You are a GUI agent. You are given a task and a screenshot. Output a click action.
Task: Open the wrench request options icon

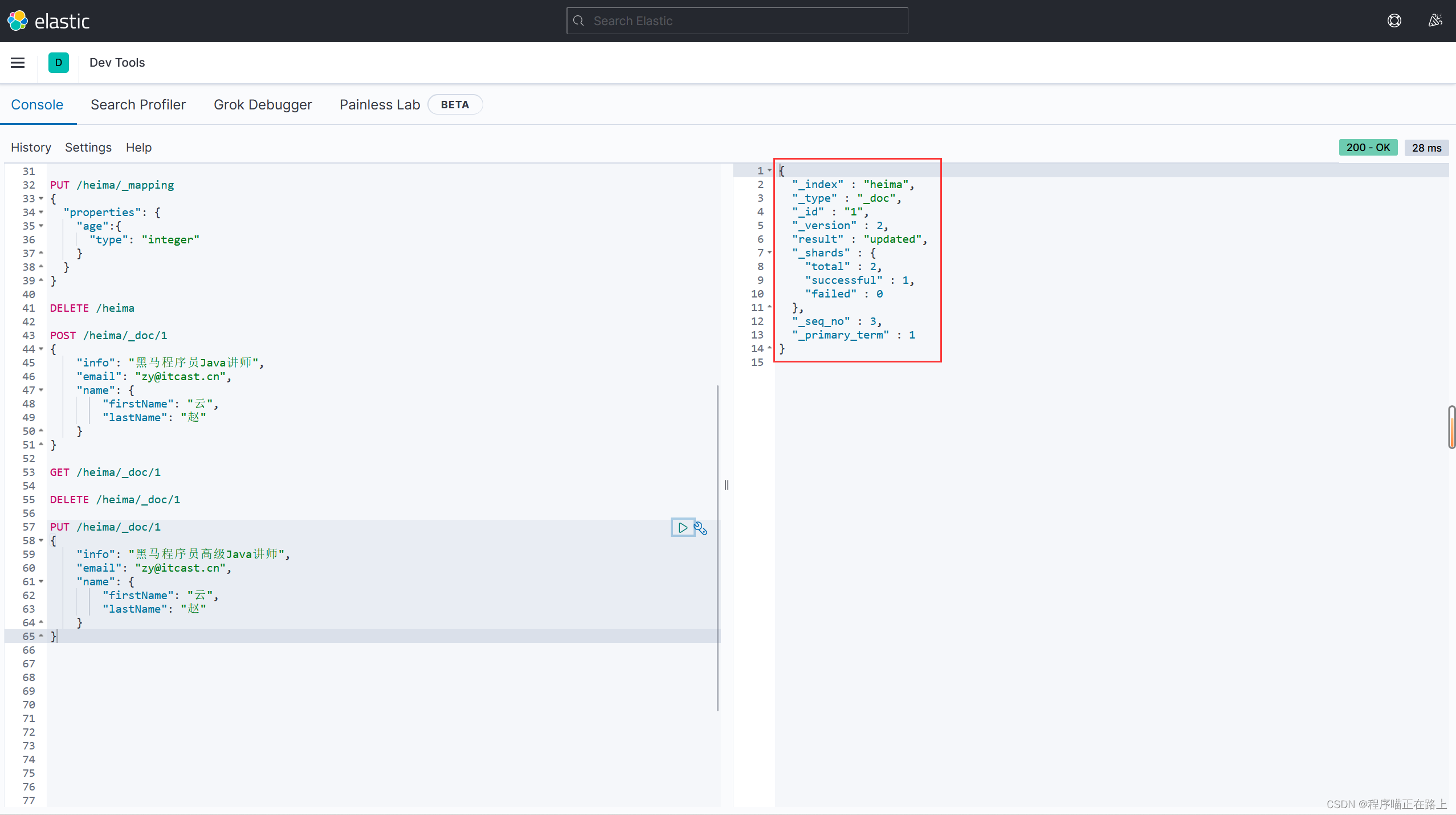coord(701,528)
